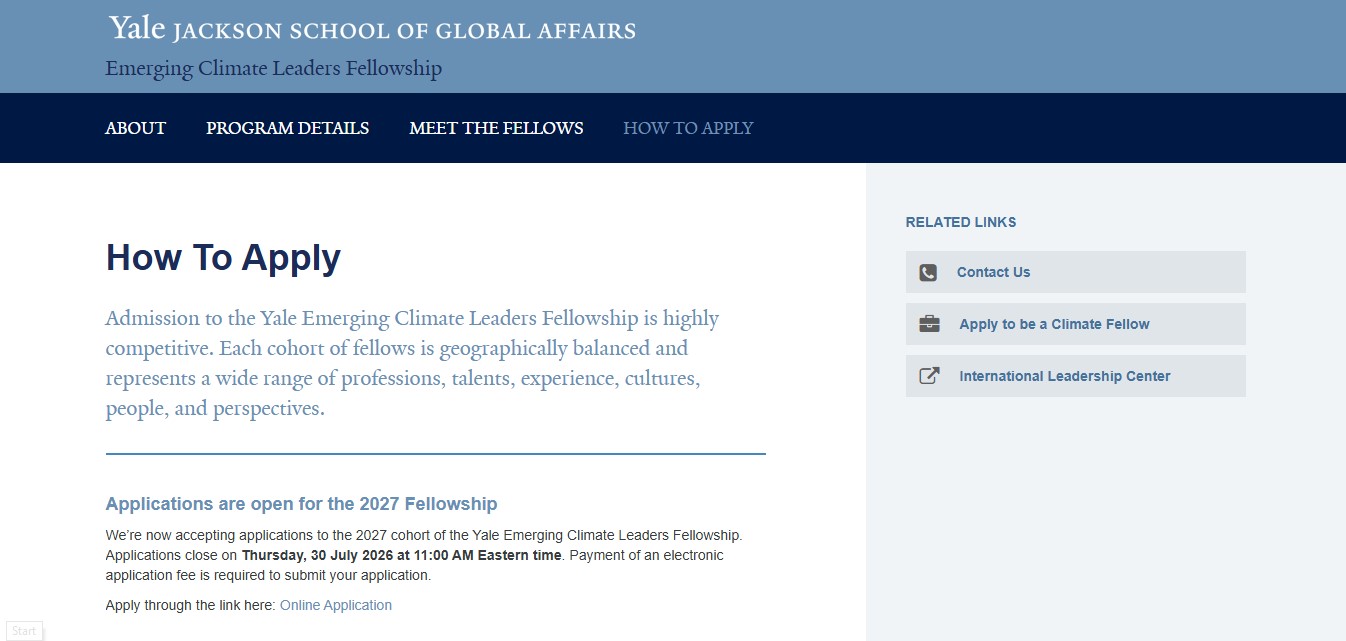Click the external link arrow icon
This screenshot has width=1346, height=641.
[x=929, y=376]
